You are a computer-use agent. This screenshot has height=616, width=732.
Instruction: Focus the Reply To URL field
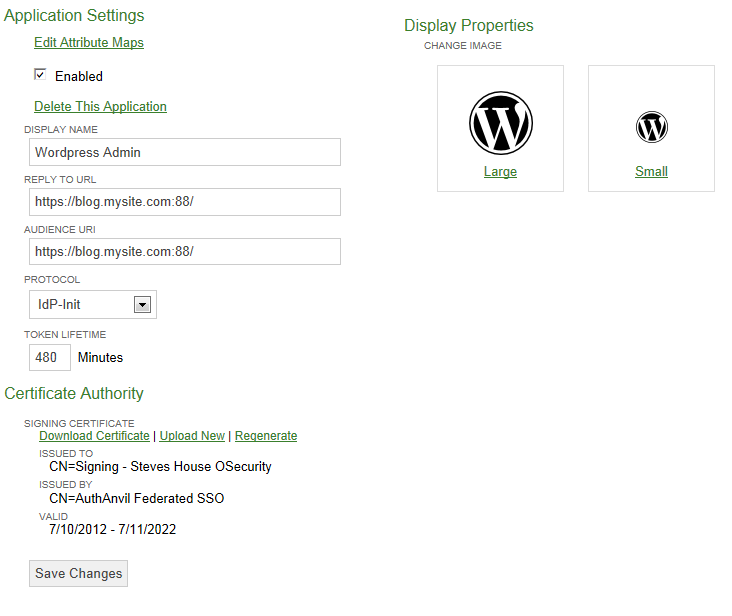pyautogui.click(x=185, y=202)
